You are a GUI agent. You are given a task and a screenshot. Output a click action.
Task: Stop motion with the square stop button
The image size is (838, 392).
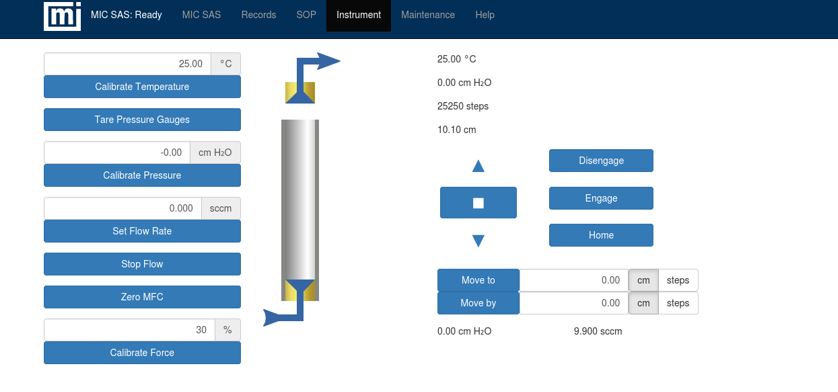478,203
